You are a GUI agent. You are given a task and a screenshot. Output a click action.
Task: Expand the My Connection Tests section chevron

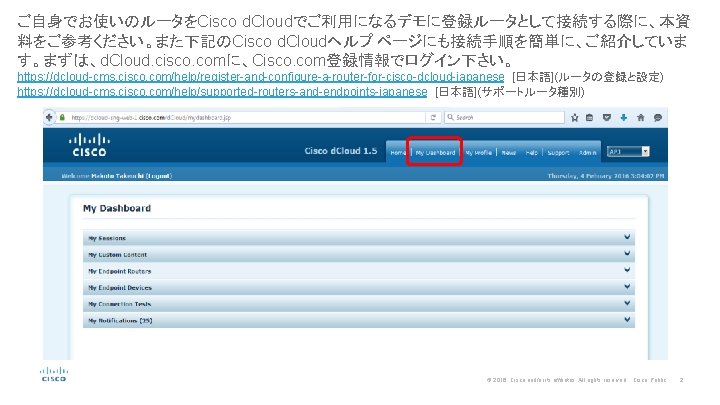pos(627,303)
